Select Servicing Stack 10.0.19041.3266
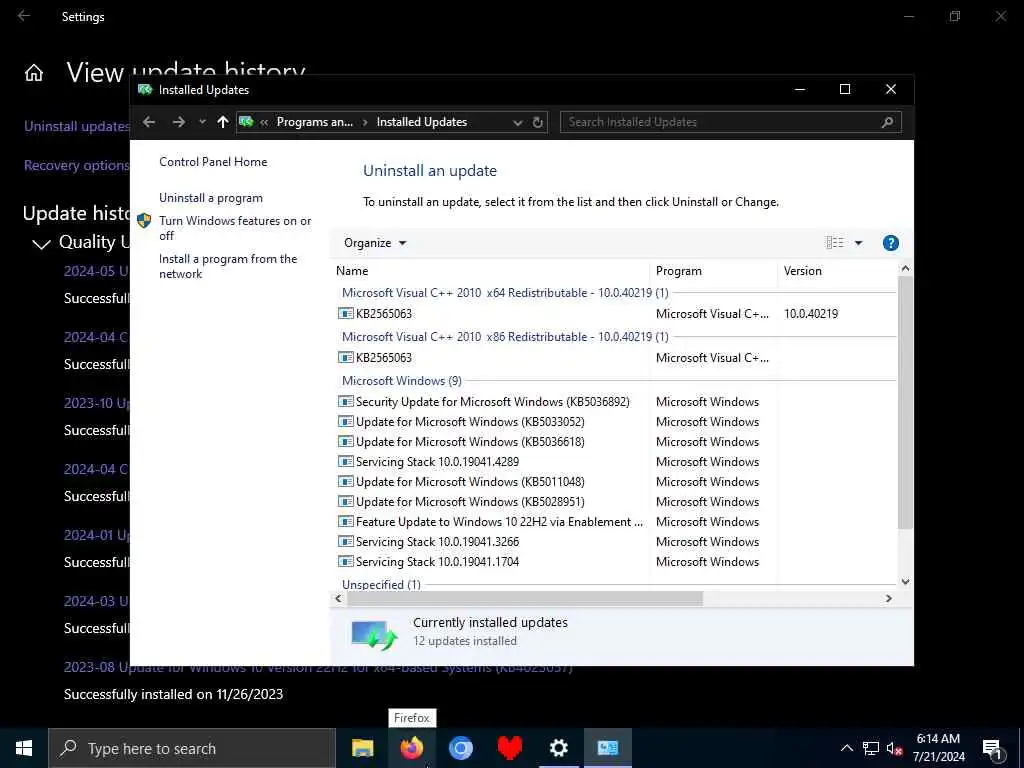This screenshot has width=1024, height=768. 438,542
